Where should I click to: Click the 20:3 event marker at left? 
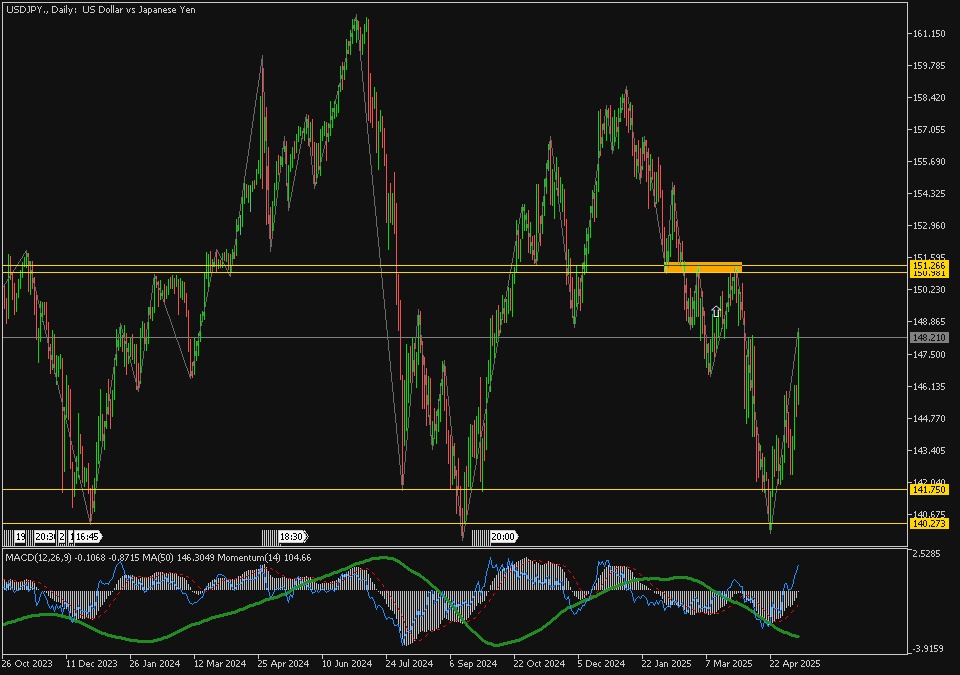pyautogui.click(x=44, y=537)
